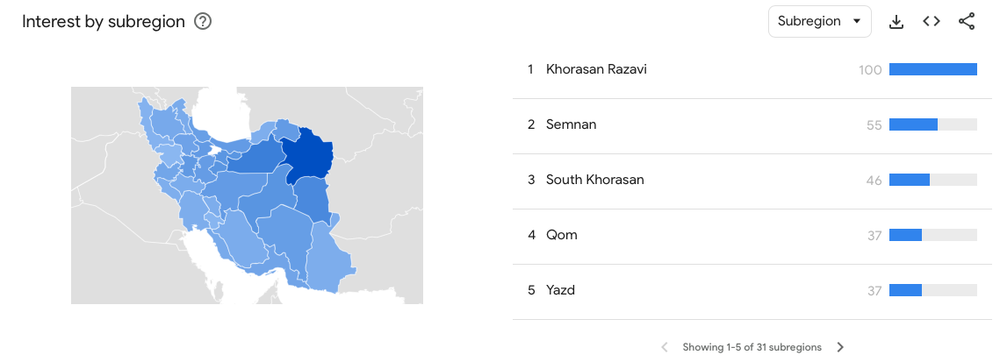Share the subregion chart
The height and width of the screenshot is (362, 1000).
click(x=967, y=21)
